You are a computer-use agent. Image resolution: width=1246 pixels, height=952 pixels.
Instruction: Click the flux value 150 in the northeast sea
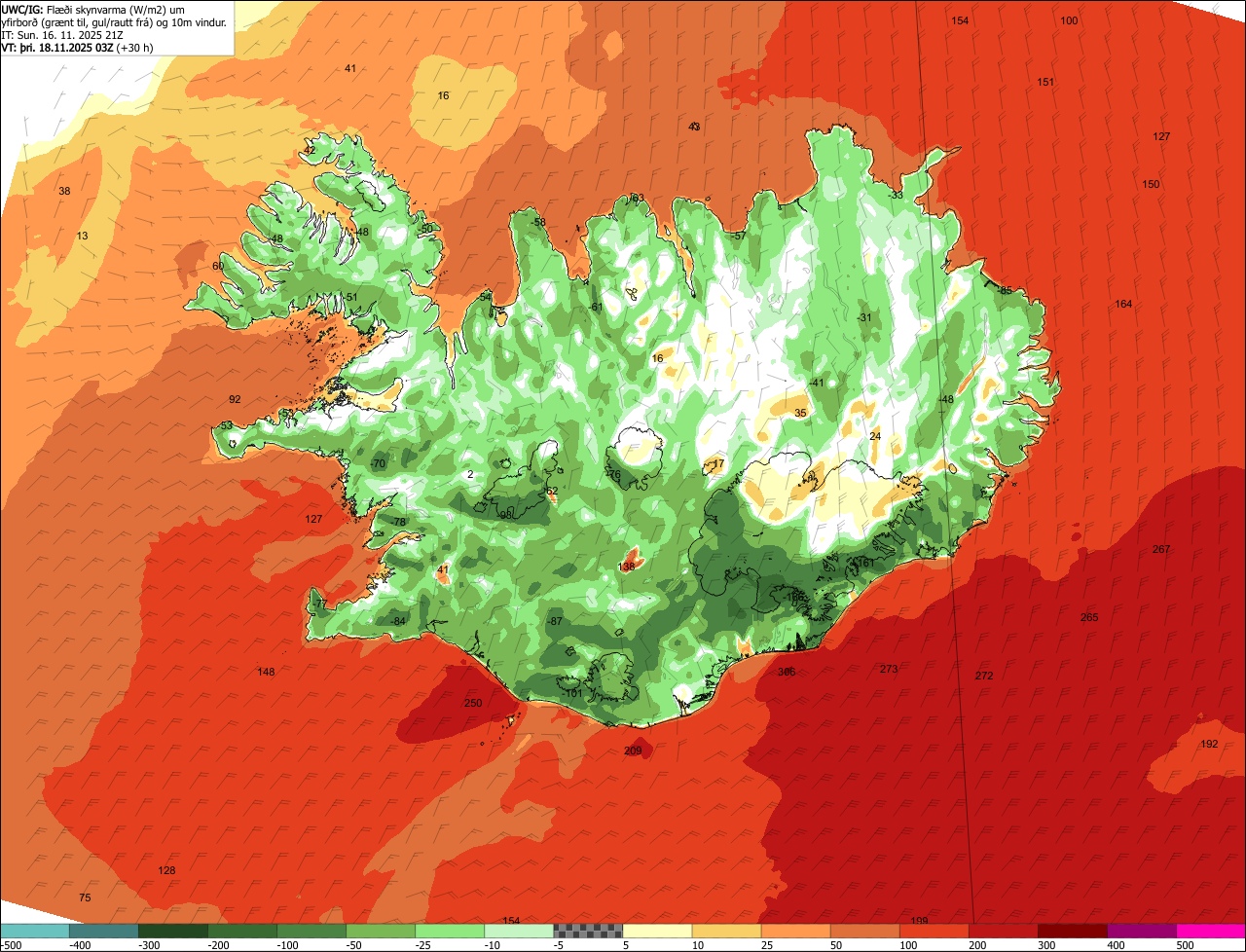coord(1151,184)
